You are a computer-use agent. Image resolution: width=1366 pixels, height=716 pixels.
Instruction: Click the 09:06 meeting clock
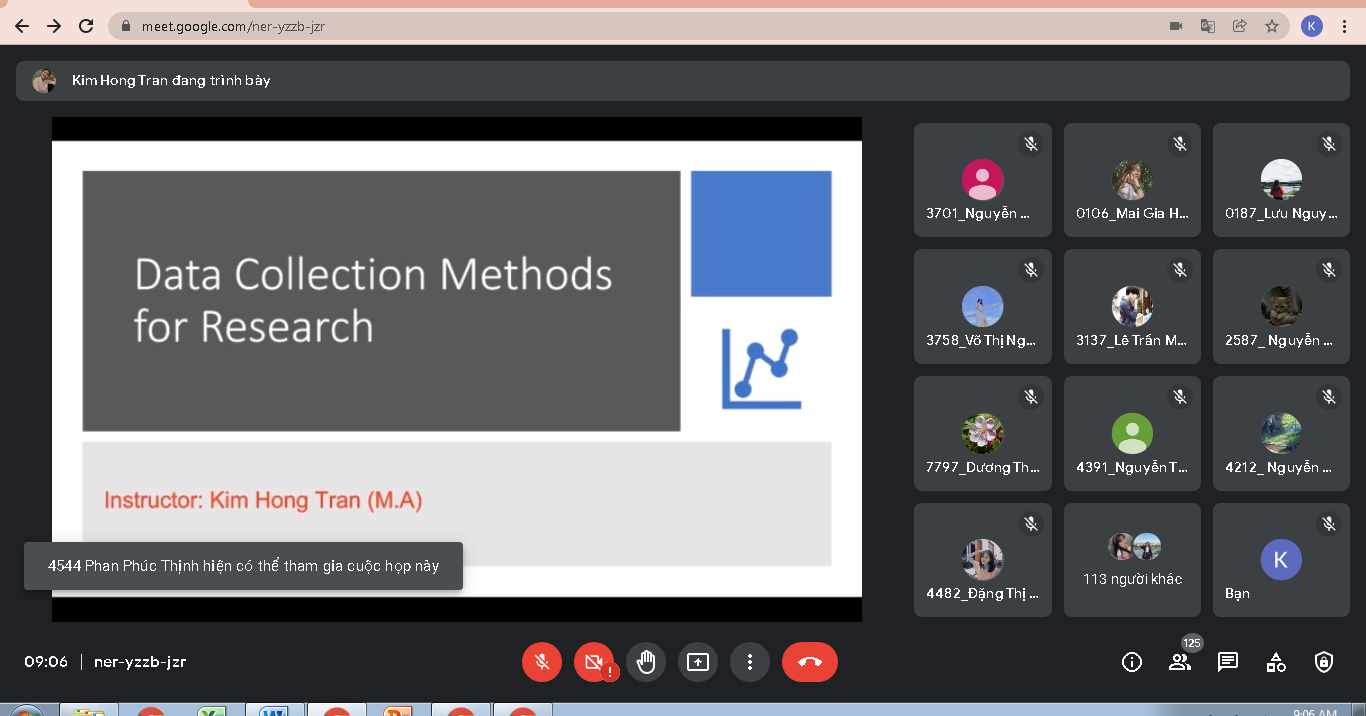click(x=46, y=662)
